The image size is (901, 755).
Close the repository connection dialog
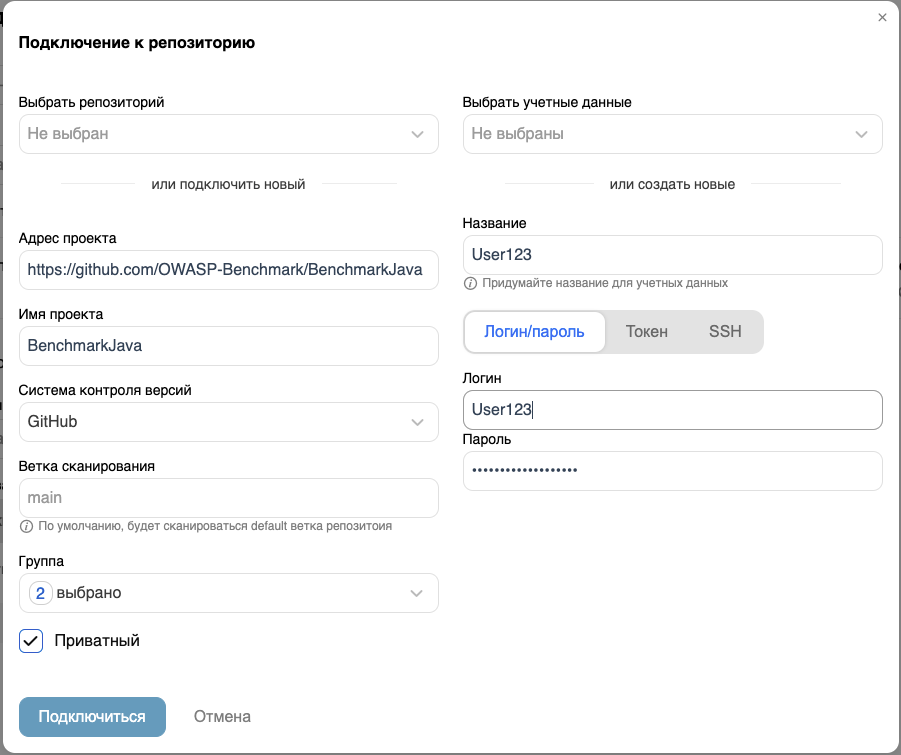click(882, 18)
